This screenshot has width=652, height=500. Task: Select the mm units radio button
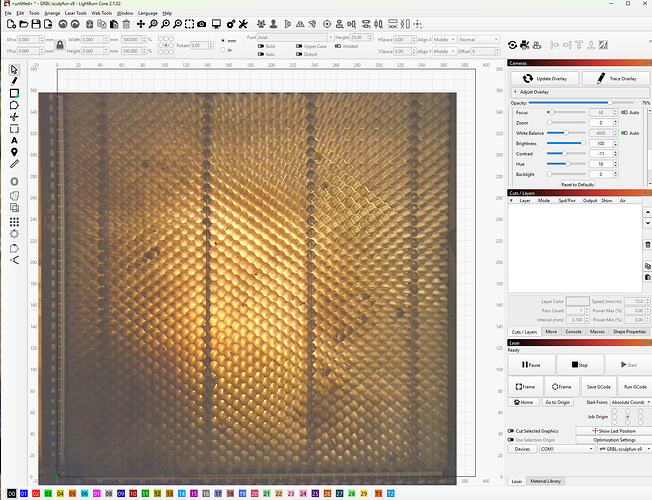point(223,41)
